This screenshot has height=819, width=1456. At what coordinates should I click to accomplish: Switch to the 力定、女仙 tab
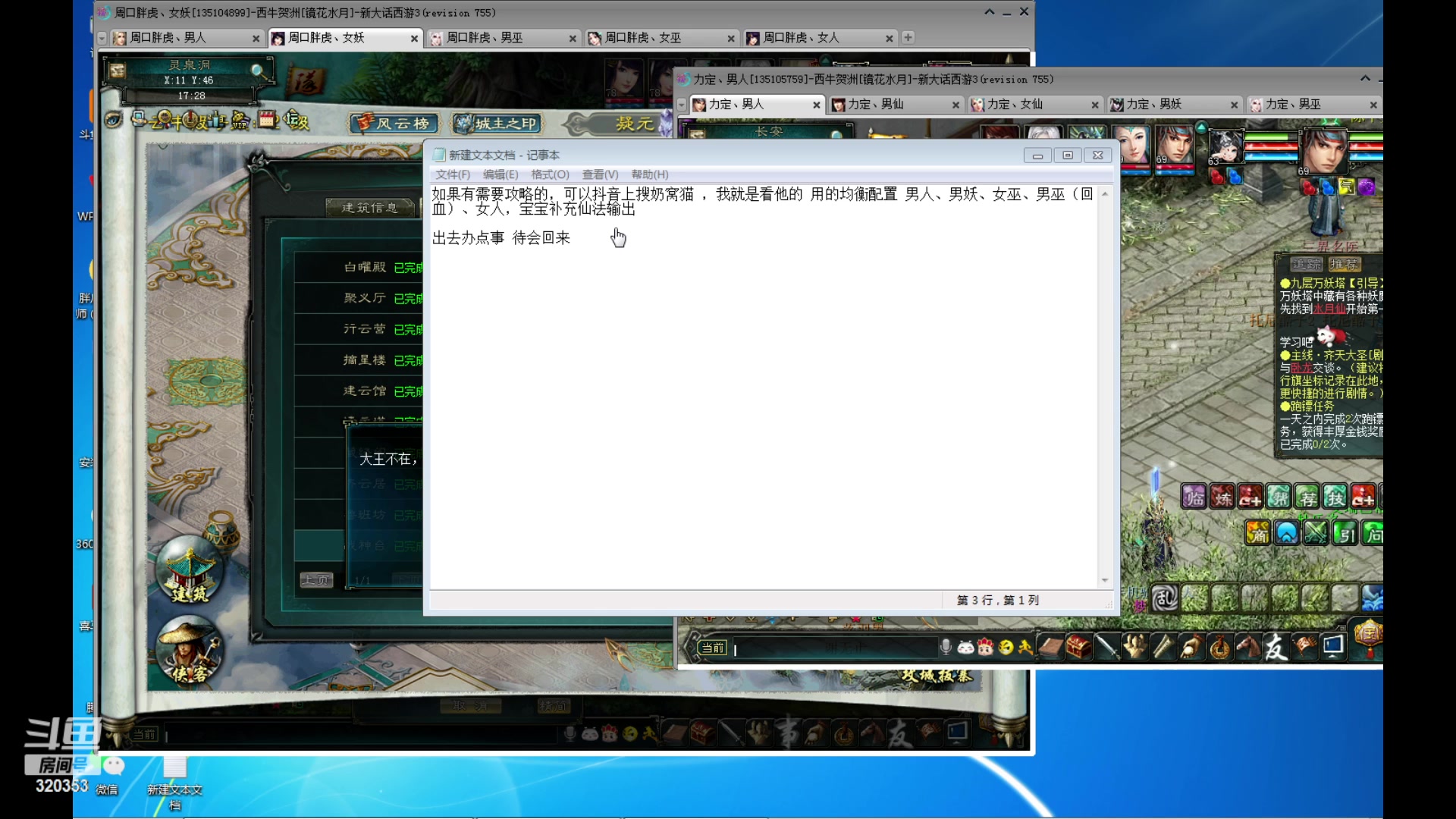click(x=1035, y=105)
